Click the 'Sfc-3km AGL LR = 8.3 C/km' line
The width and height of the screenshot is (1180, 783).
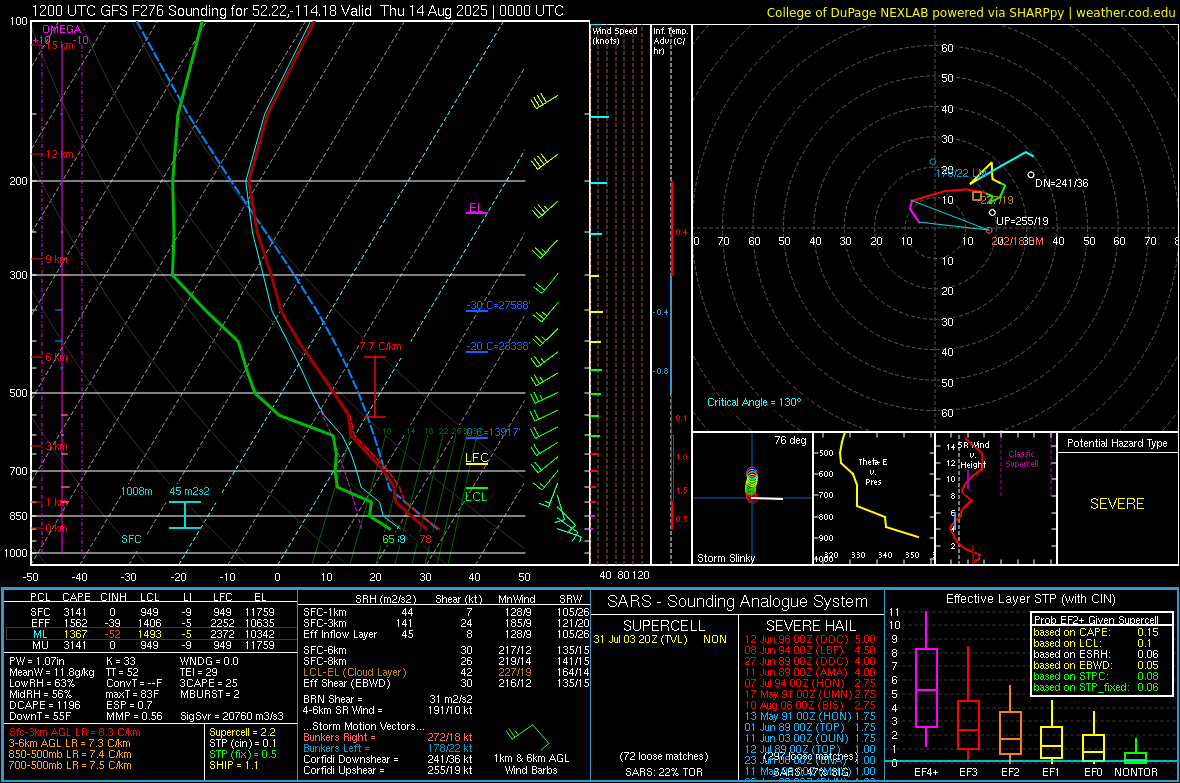coord(75,732)
